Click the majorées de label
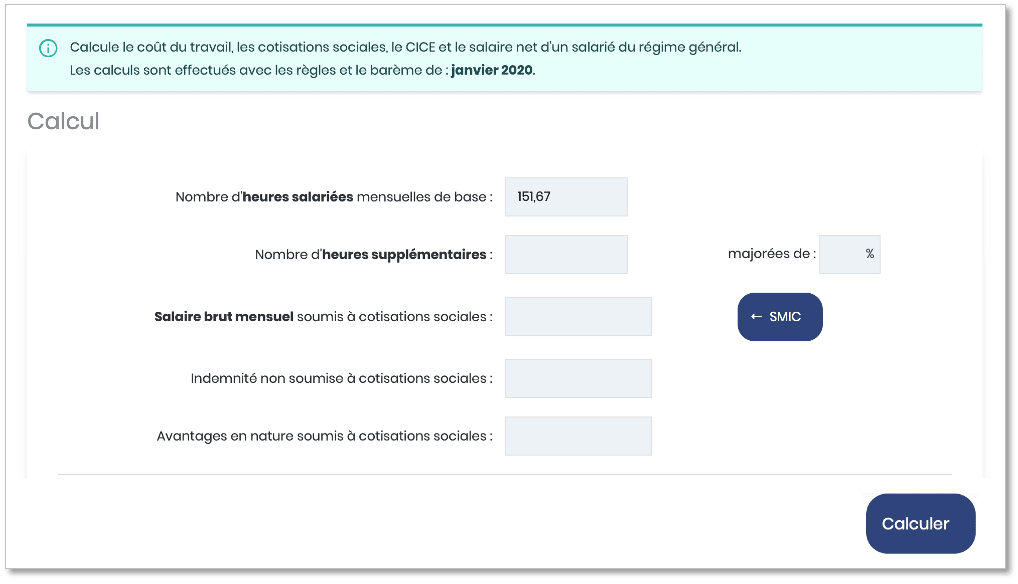The height and width of the screenshot is (584, 1018). tap(772, 254)
